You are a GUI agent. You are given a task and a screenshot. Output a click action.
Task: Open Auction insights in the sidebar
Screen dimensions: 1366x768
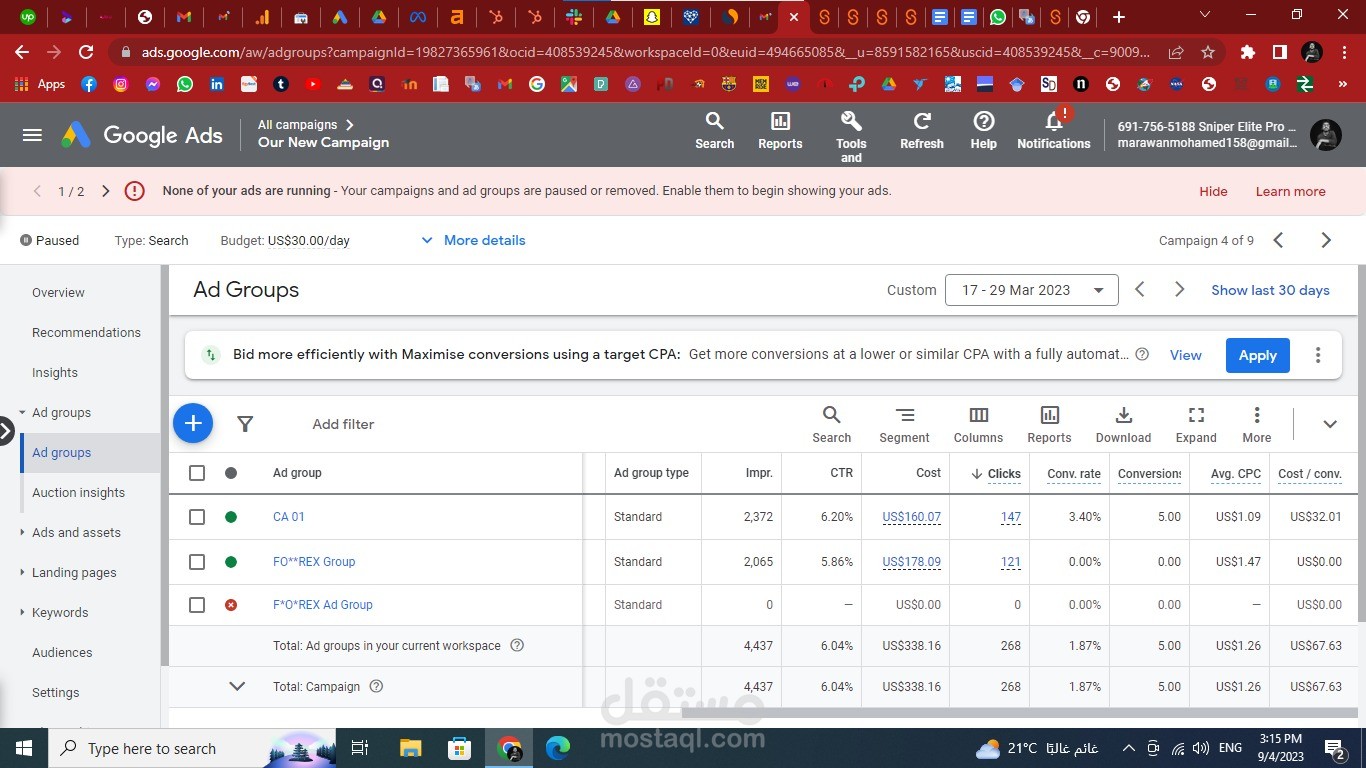coord(78,492)
